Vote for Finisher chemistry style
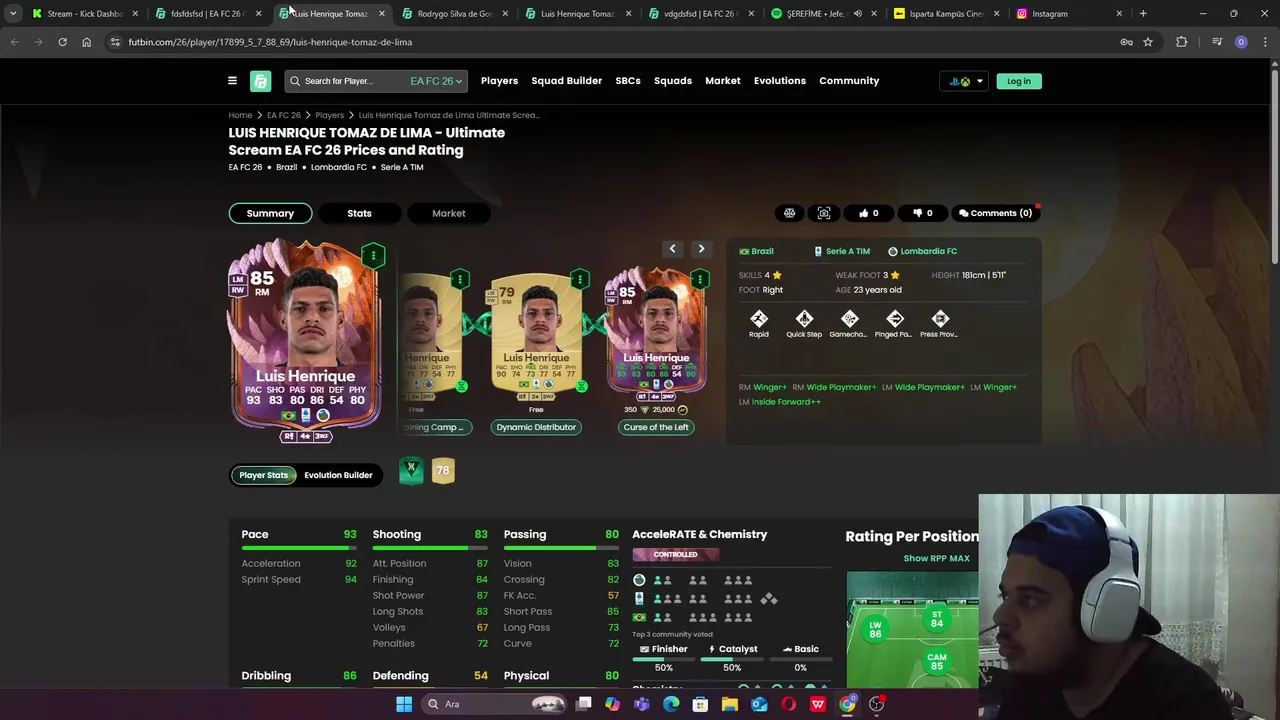This screenshot has height=720, width=1280. point(664,649)
